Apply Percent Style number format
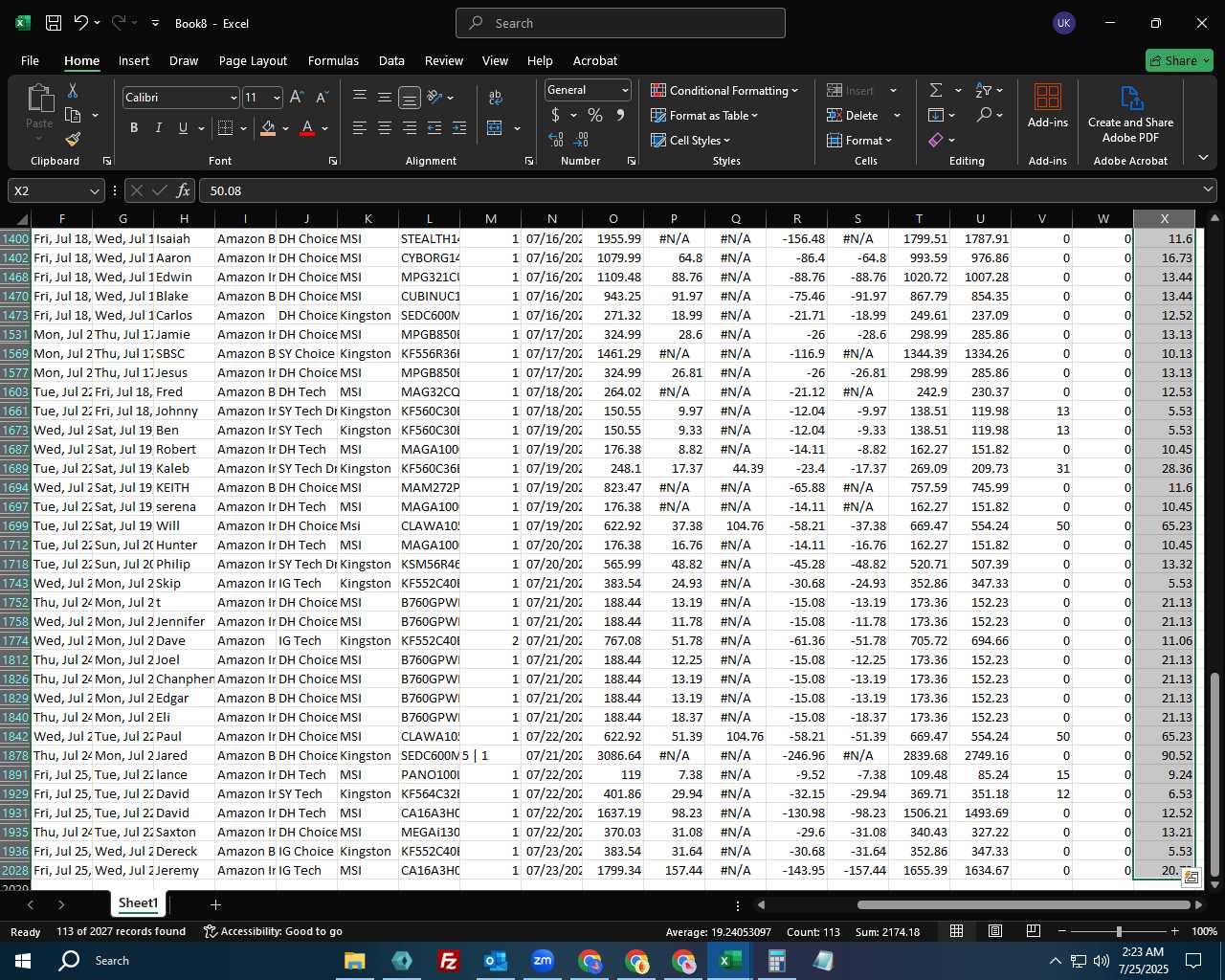 595,115
